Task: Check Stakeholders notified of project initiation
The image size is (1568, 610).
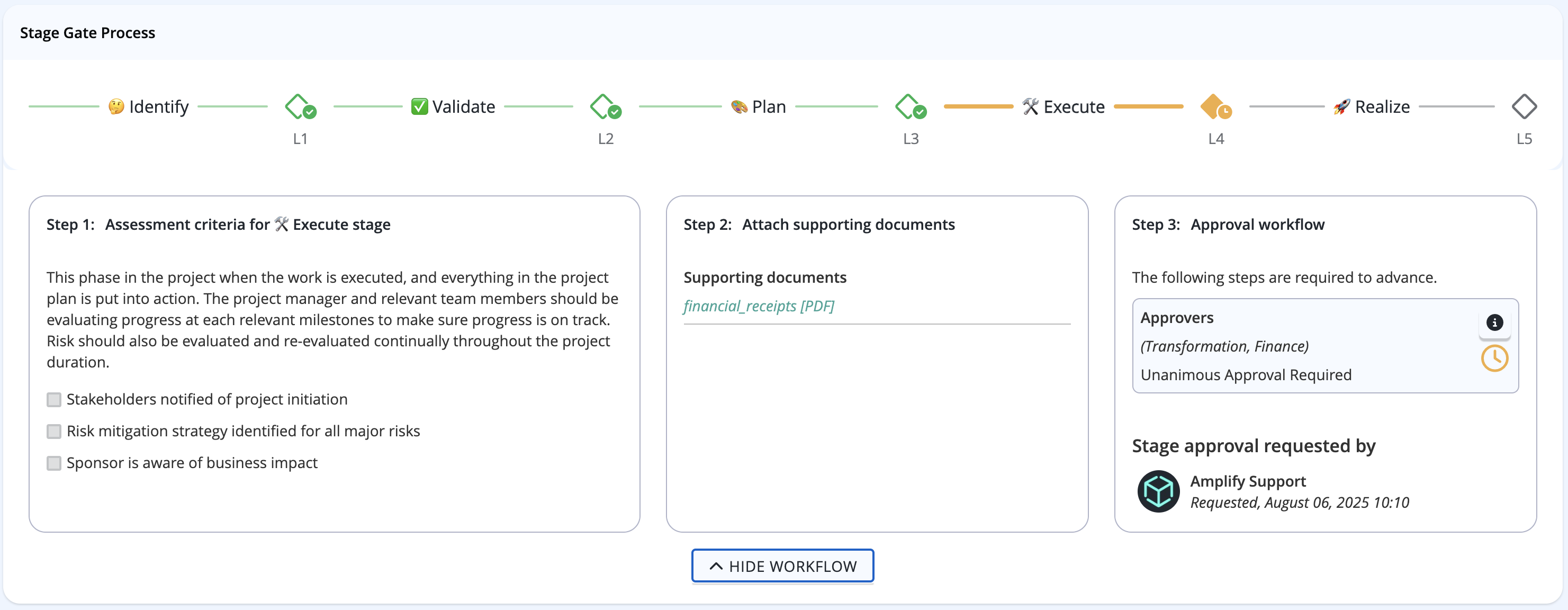Action: coord(54,400)
